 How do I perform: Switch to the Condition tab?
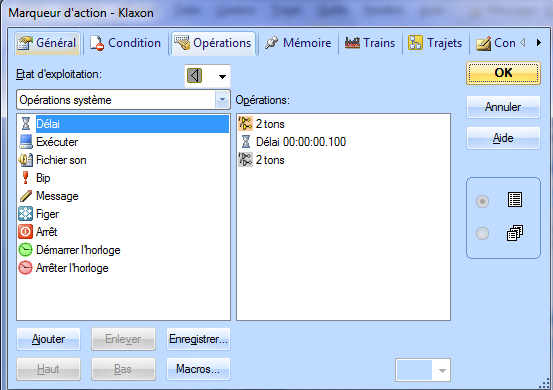point(126,43)
